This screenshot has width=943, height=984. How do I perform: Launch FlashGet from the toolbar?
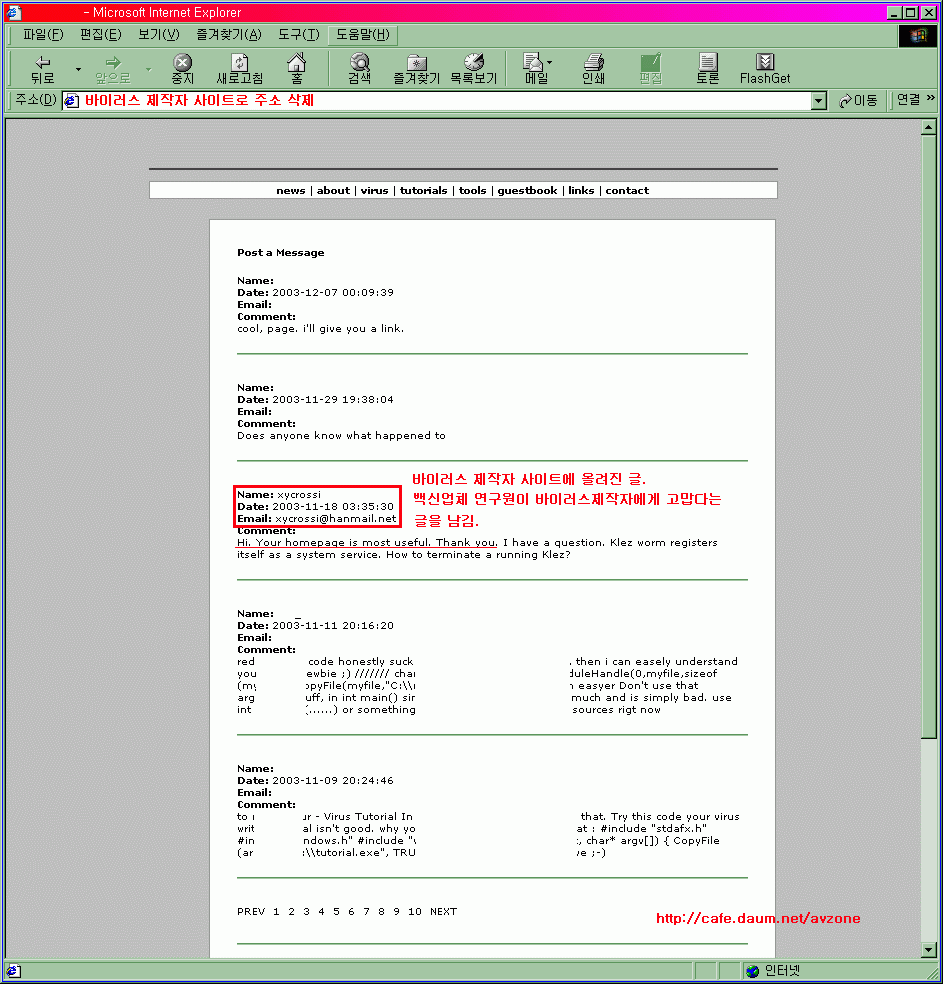pos(765,68)
